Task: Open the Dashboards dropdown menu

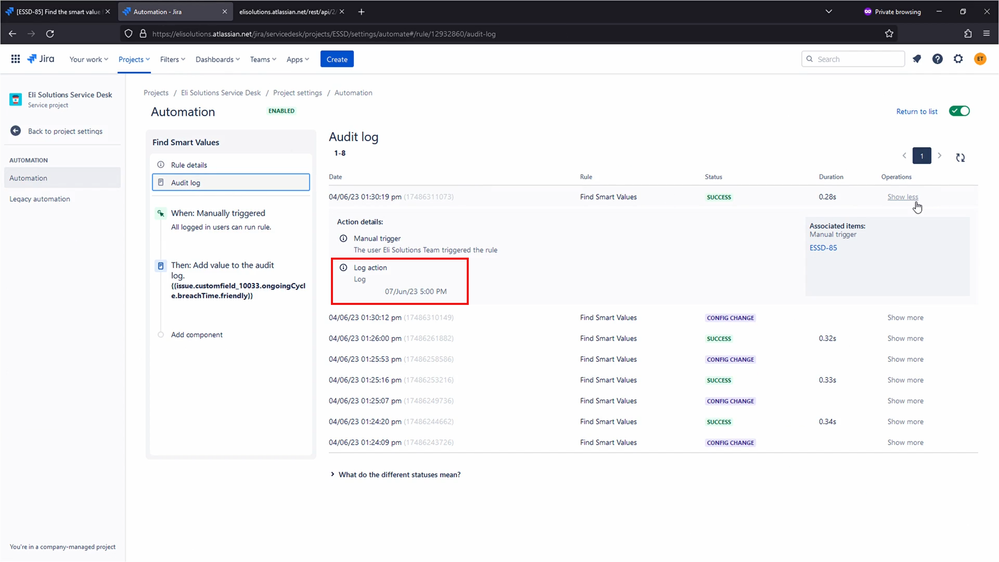Action: [217, 59]
